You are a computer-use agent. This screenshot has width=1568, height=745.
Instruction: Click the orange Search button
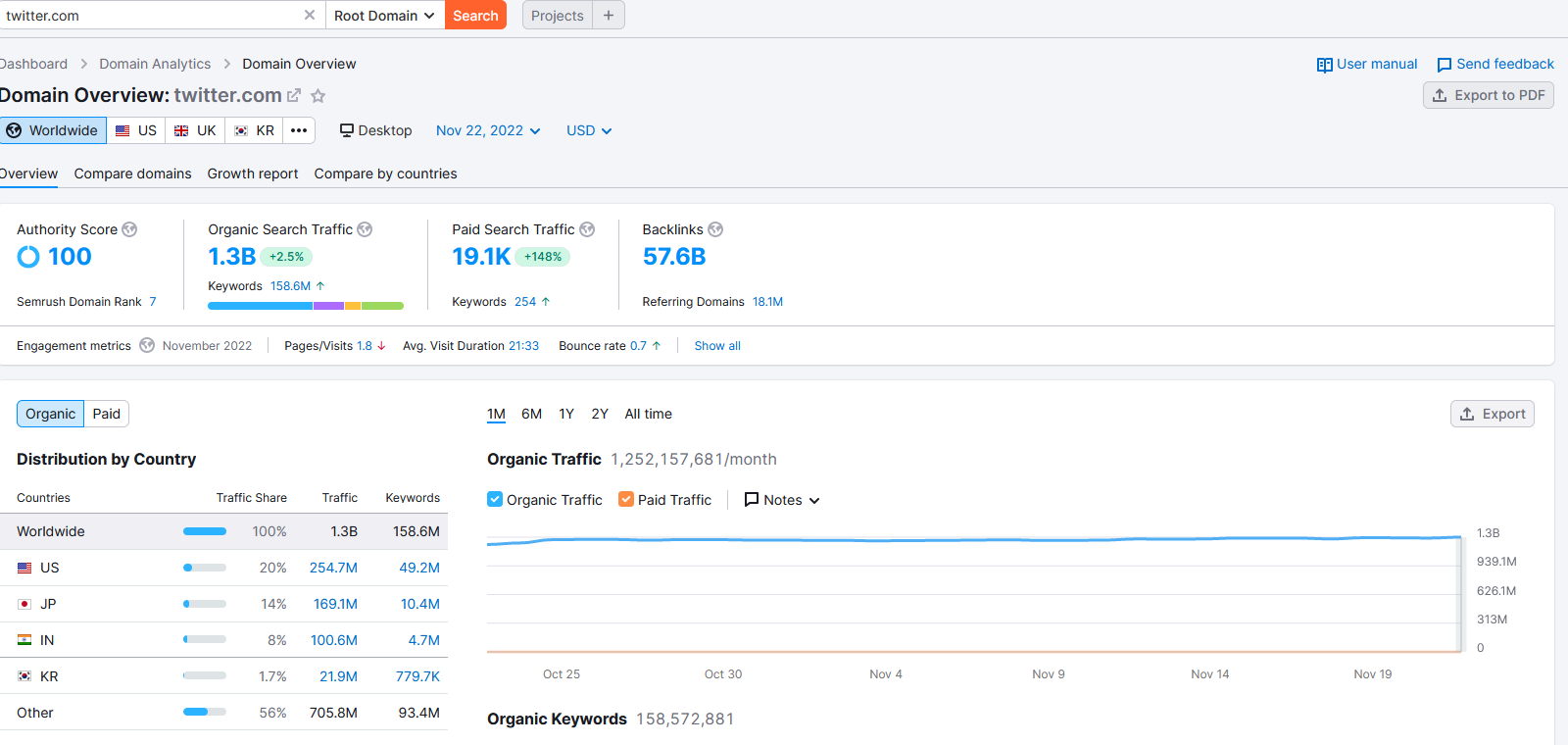(x=475, y=15)
